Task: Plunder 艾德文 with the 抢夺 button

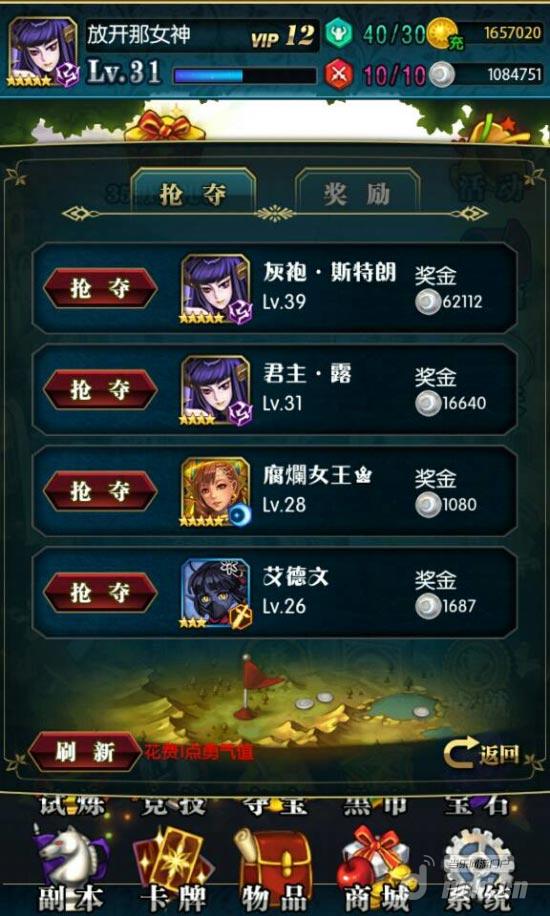Action: point(101,592)
